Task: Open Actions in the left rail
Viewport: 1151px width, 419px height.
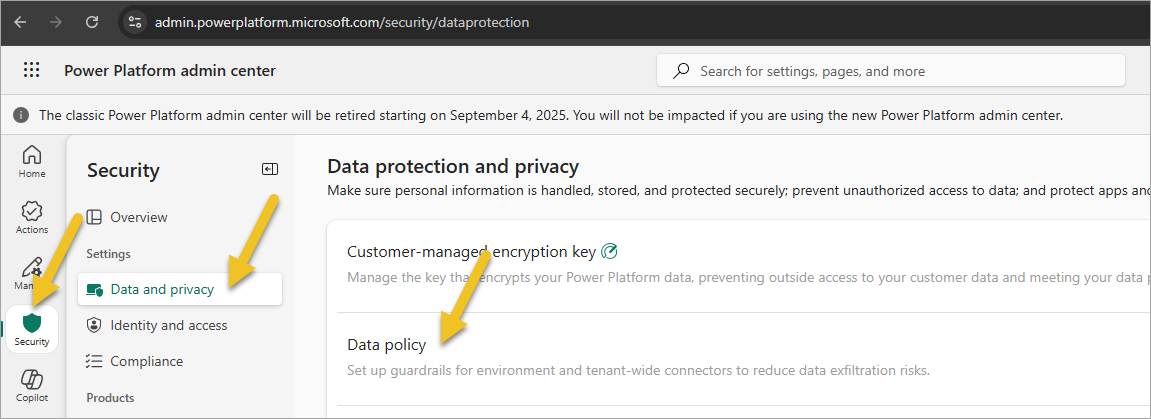Action: 32,217
